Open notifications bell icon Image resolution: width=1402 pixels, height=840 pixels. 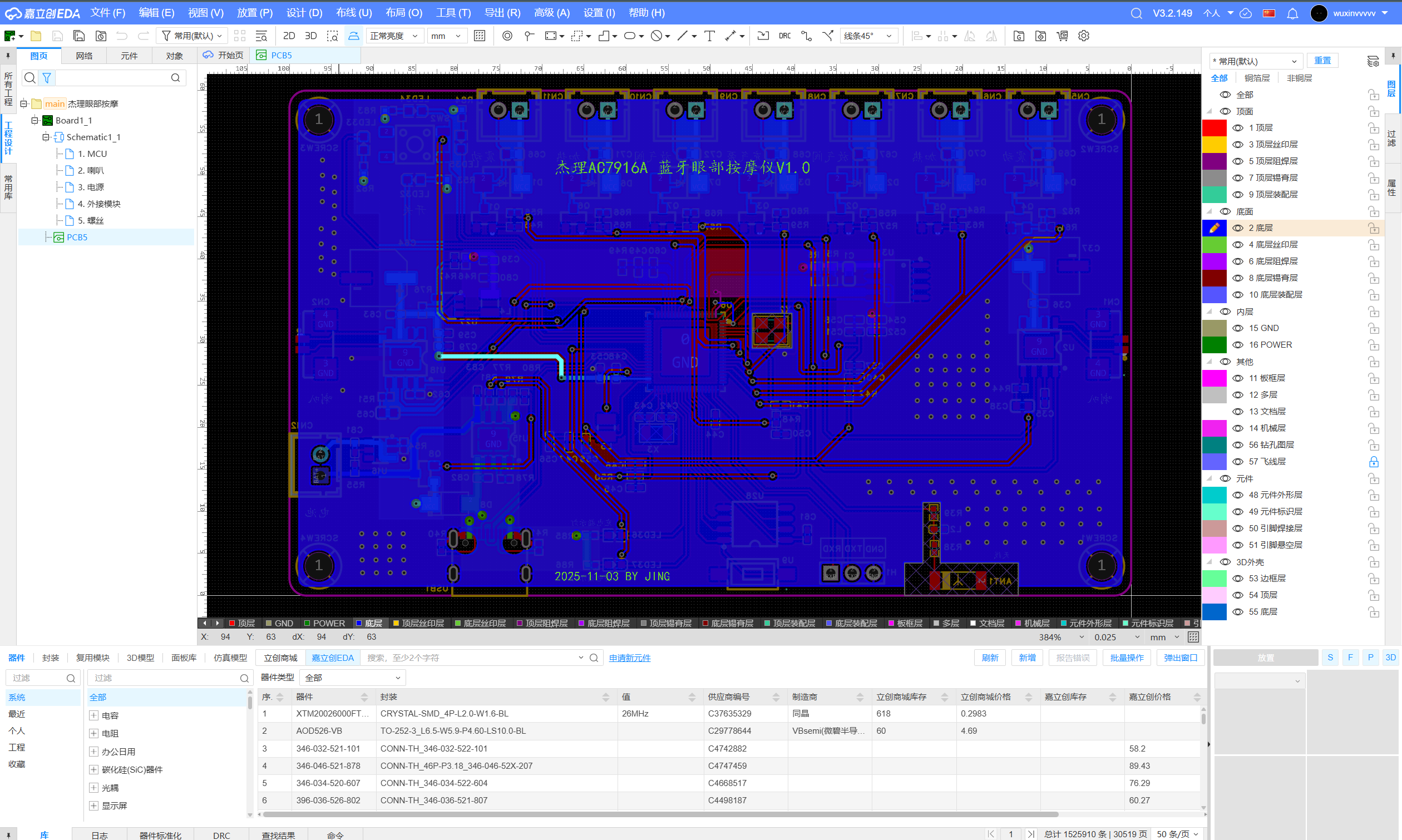tap(1292, 13)
